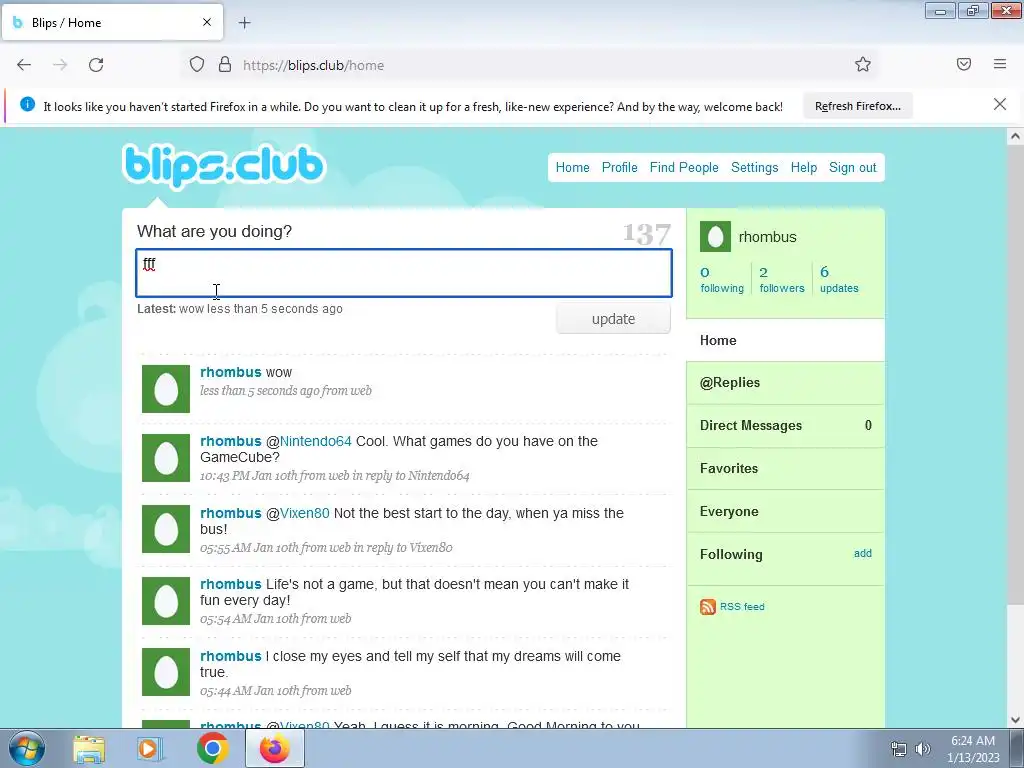
Task: Click the volume speaker tray icon
Action: (923, 749)
